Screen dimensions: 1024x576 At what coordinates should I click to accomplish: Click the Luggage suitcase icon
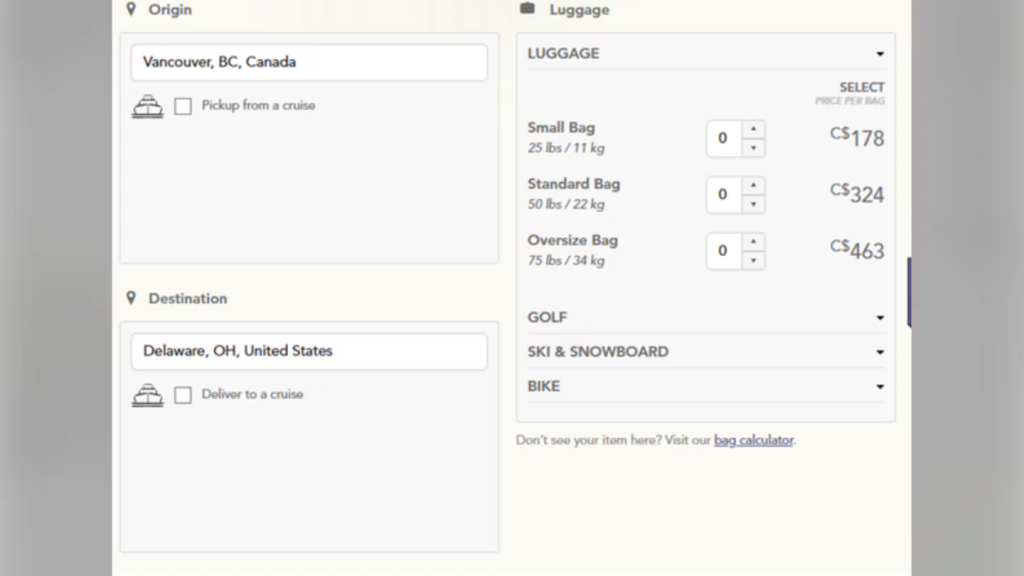(x=527, y=8)
